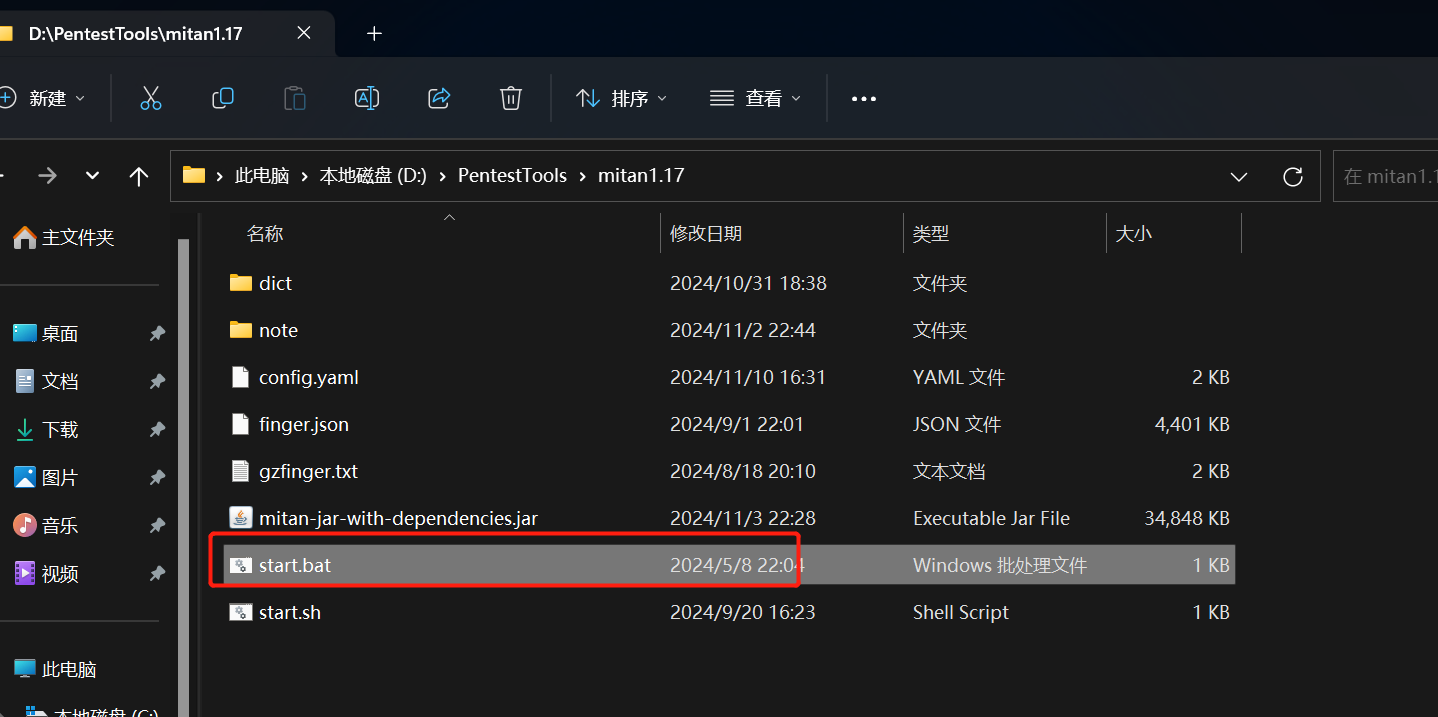1438x717 pixels.
Task: Click the Cut scissors icon
Action: click(150, 98)
